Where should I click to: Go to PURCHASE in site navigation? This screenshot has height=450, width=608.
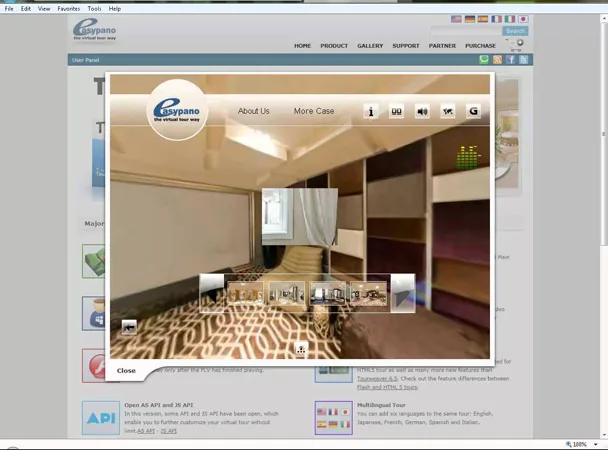coord(480,46)
